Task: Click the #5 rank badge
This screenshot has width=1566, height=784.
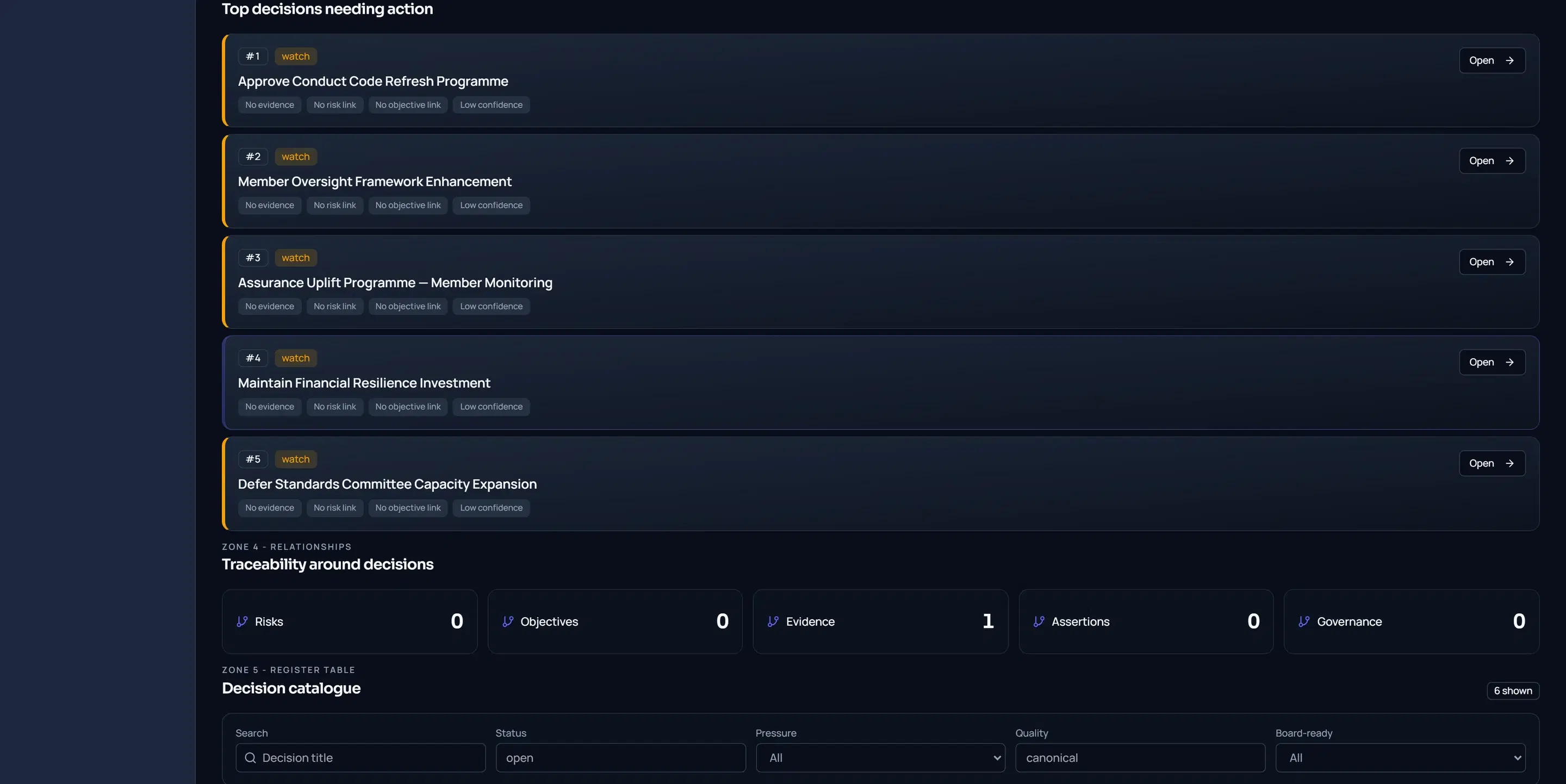Action: click(253, 459)
